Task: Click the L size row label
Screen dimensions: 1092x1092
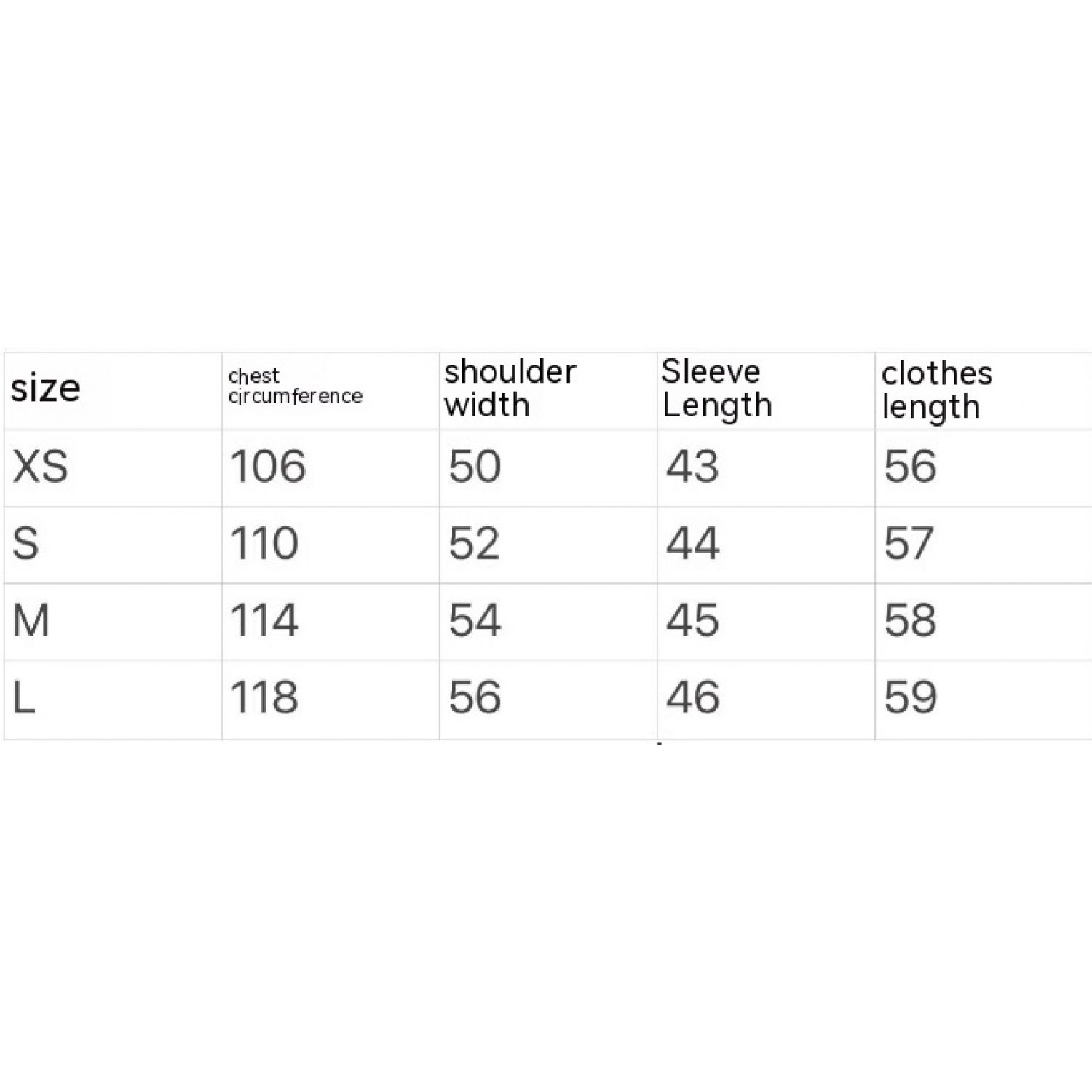Action: (x=24, y=697)
